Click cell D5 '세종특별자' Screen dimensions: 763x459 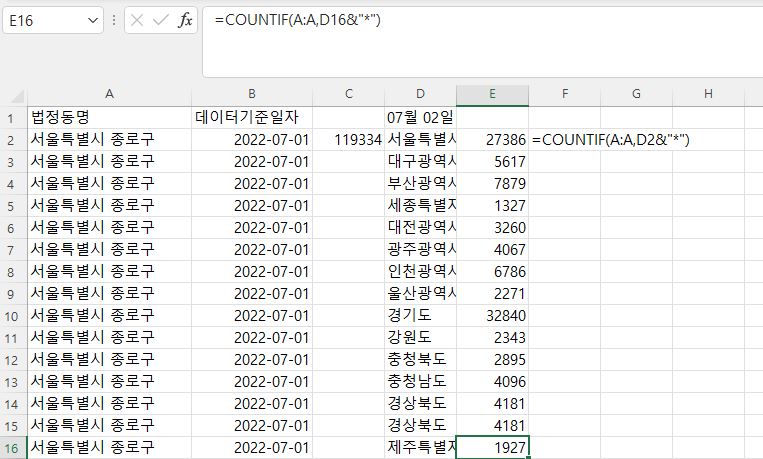[420, 205]
